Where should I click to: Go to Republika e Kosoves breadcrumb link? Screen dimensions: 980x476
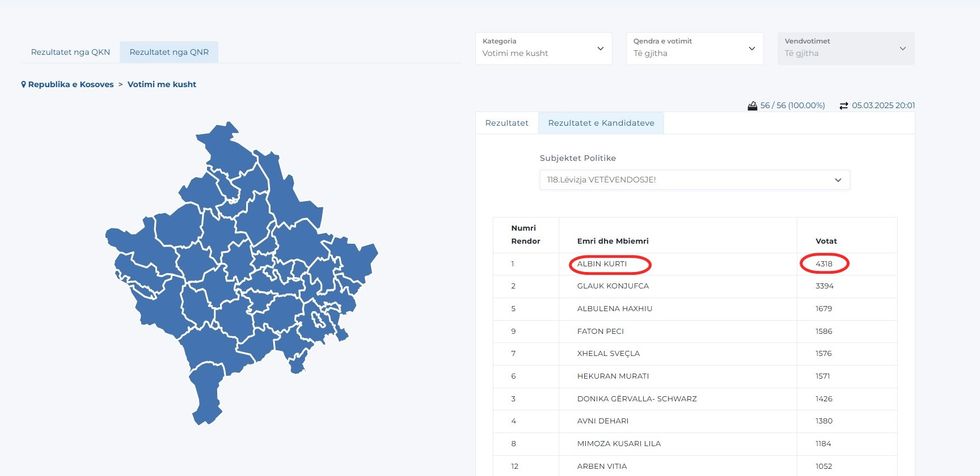[70, 85]
